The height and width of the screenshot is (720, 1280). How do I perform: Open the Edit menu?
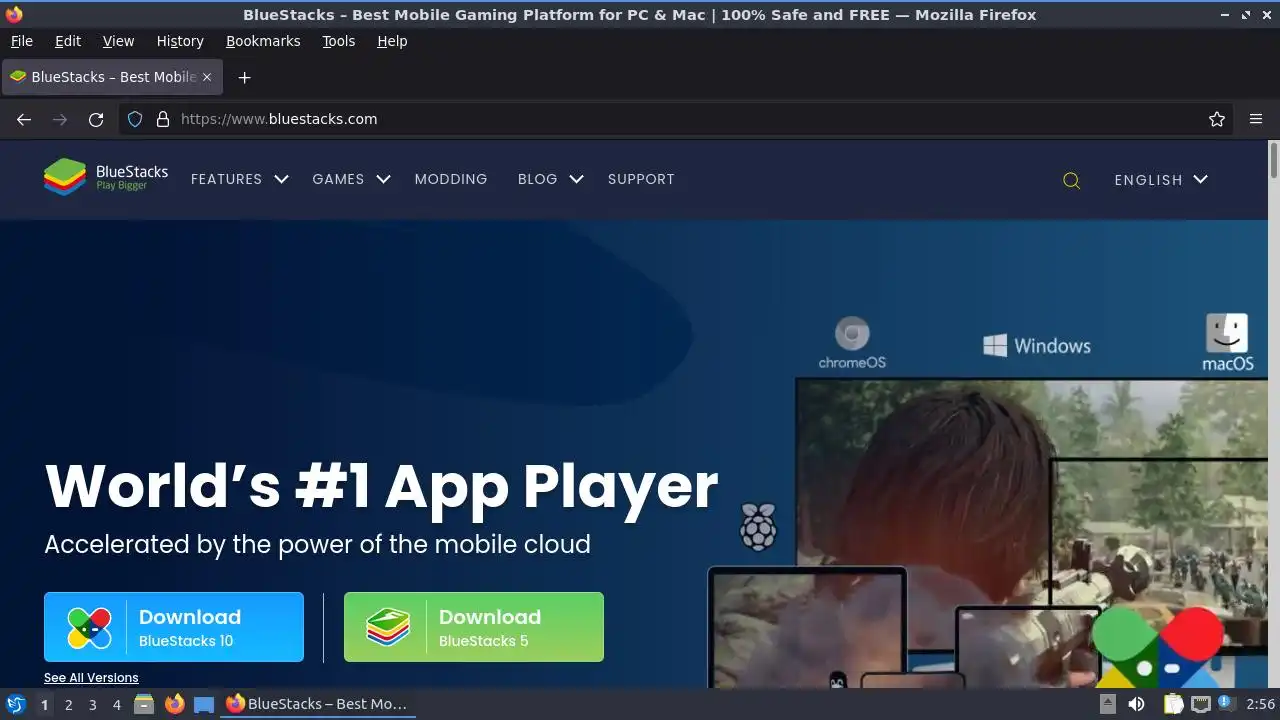pos(68,41)
